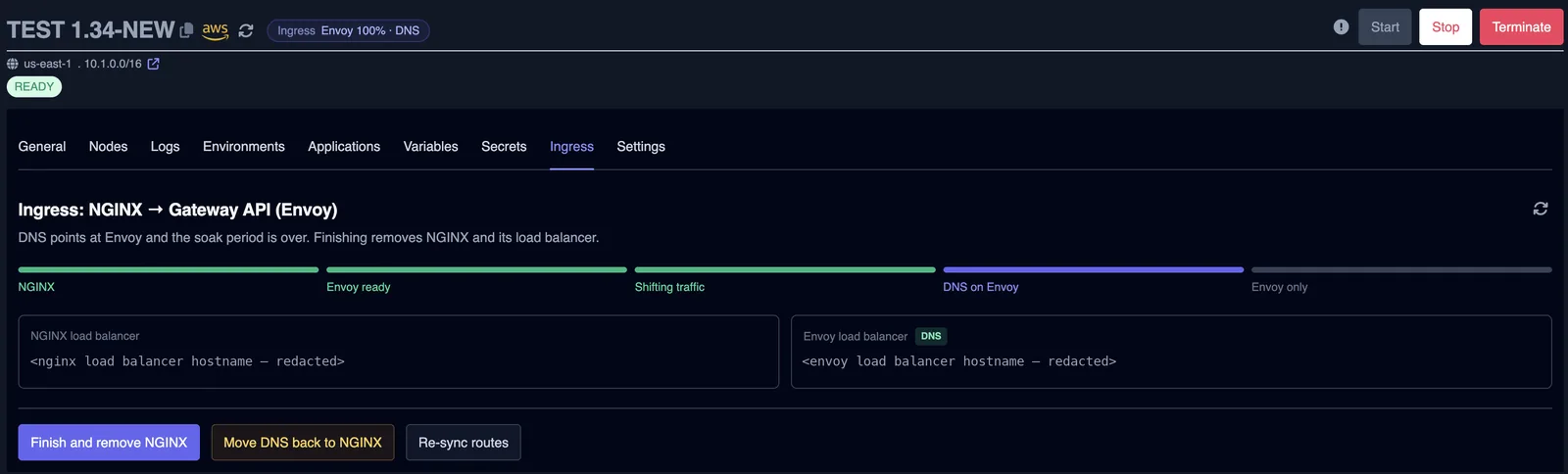Click the globe icon beside us-east-1
Image resolution: width=1568 pixels, height=474 pixels.
tap(13, 64)
